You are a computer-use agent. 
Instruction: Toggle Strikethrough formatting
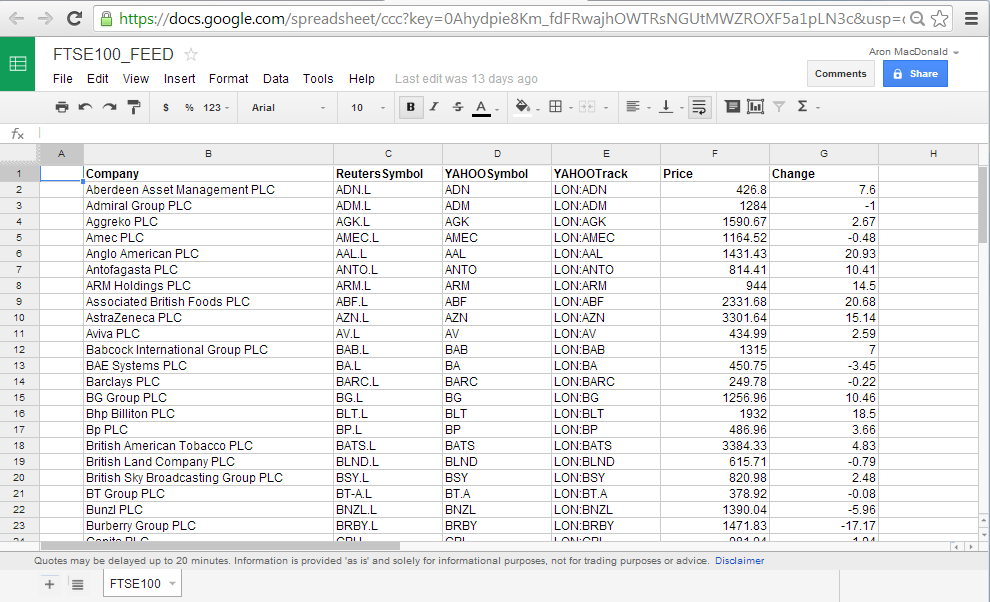[458, 107]
